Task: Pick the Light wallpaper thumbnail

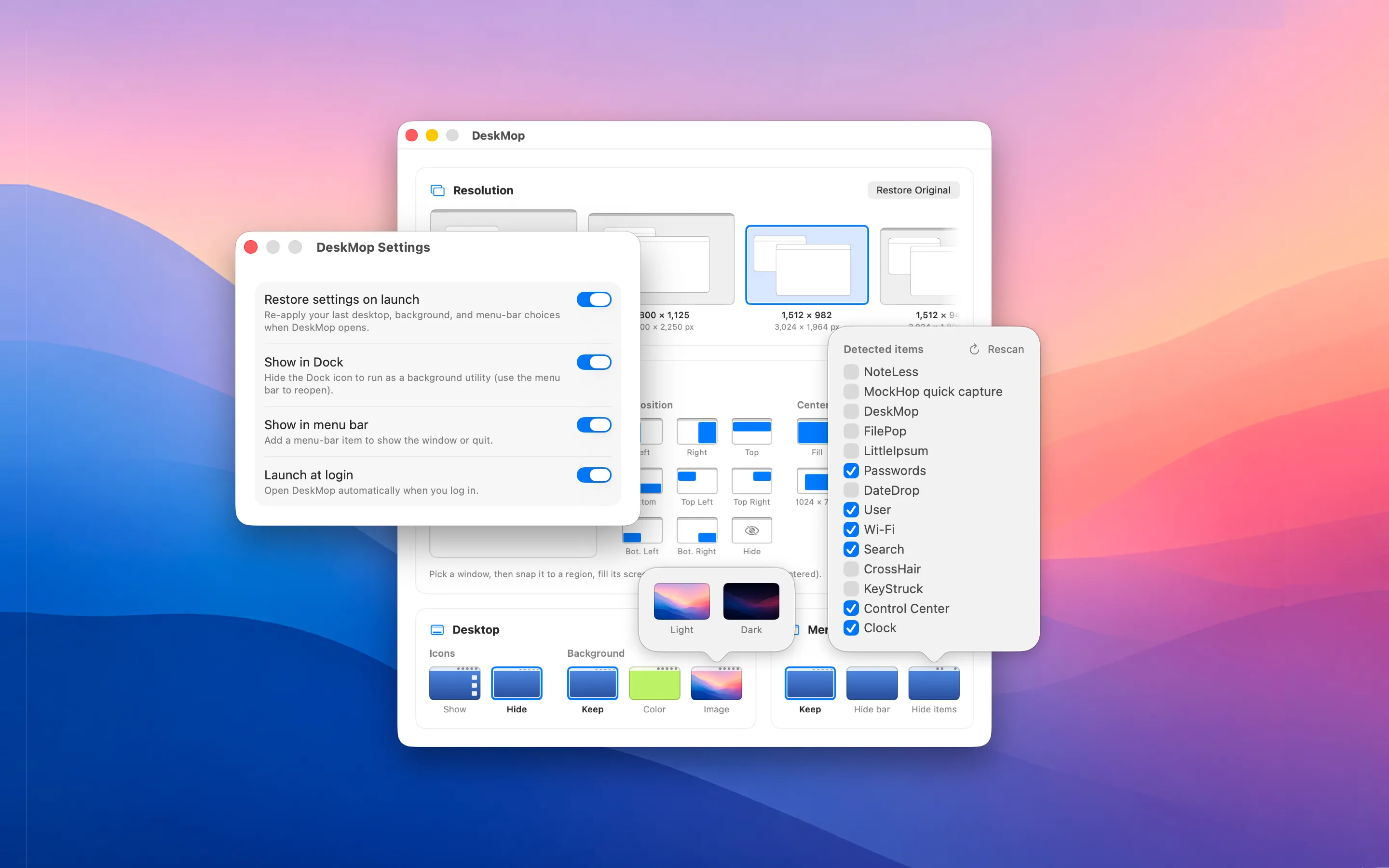Action: point(681,601)
